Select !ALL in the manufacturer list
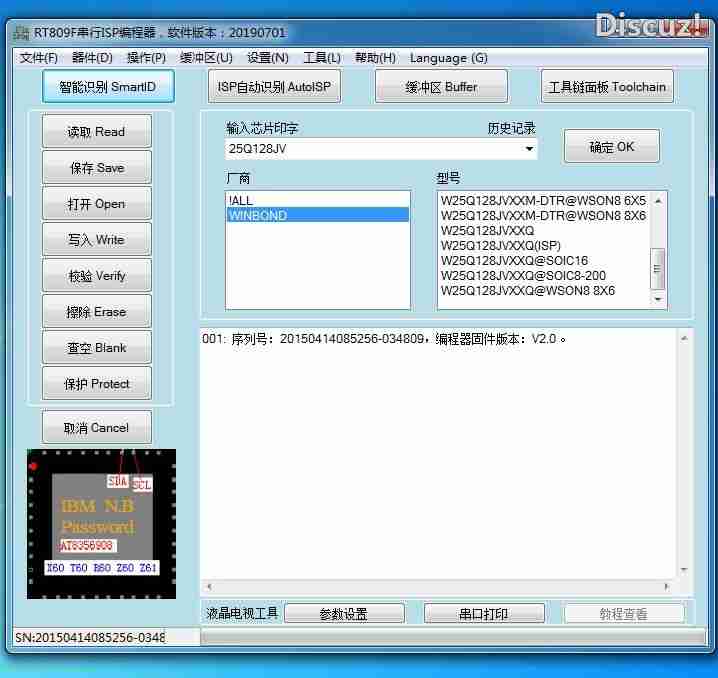Screen dimensions: 718x678 [x=318, y=200]
